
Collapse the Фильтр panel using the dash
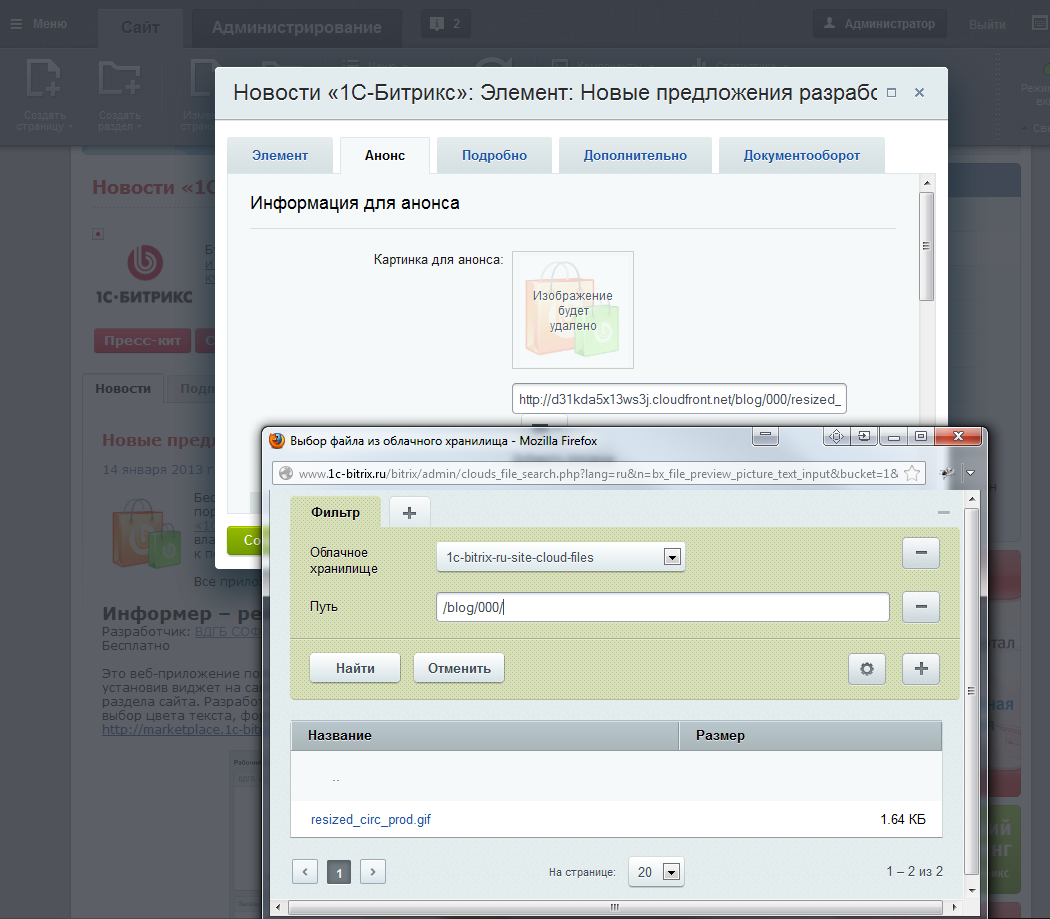[x=944, y=512]
